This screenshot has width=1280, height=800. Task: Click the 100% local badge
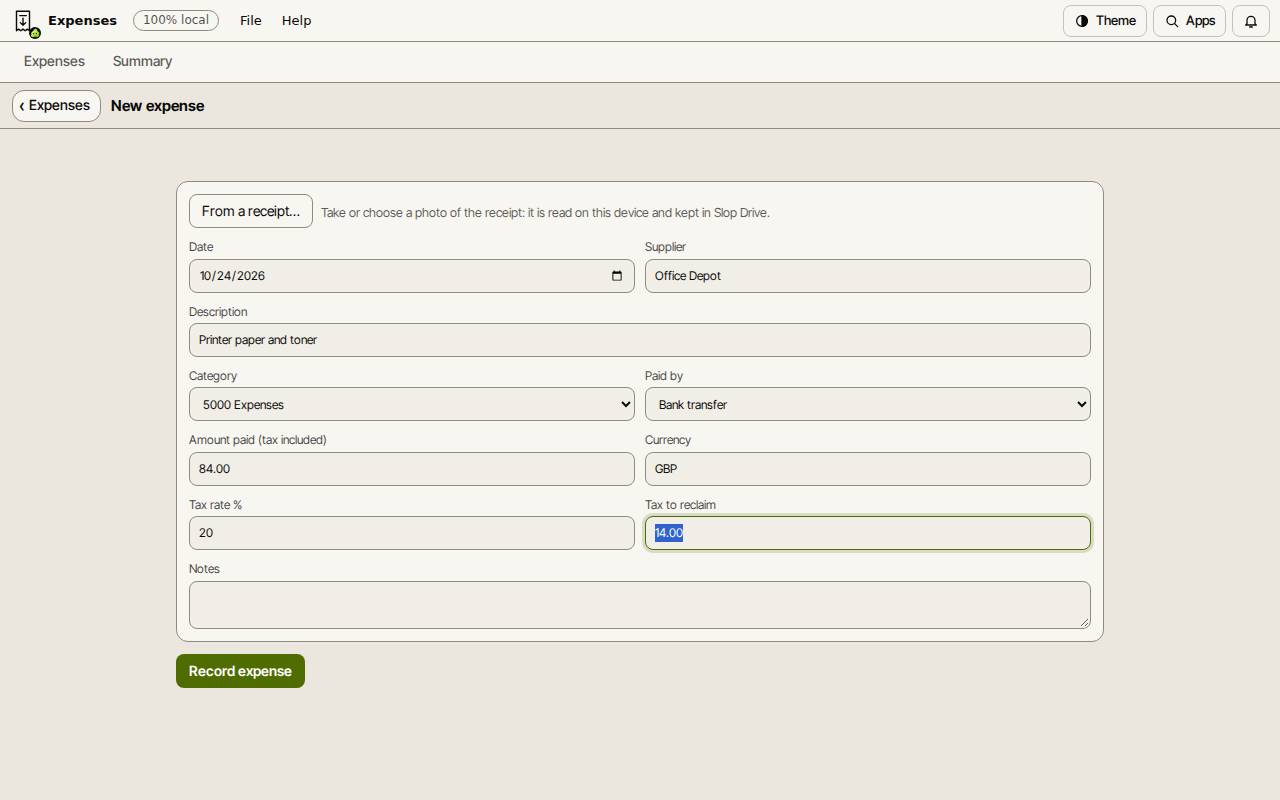[176, 20]
